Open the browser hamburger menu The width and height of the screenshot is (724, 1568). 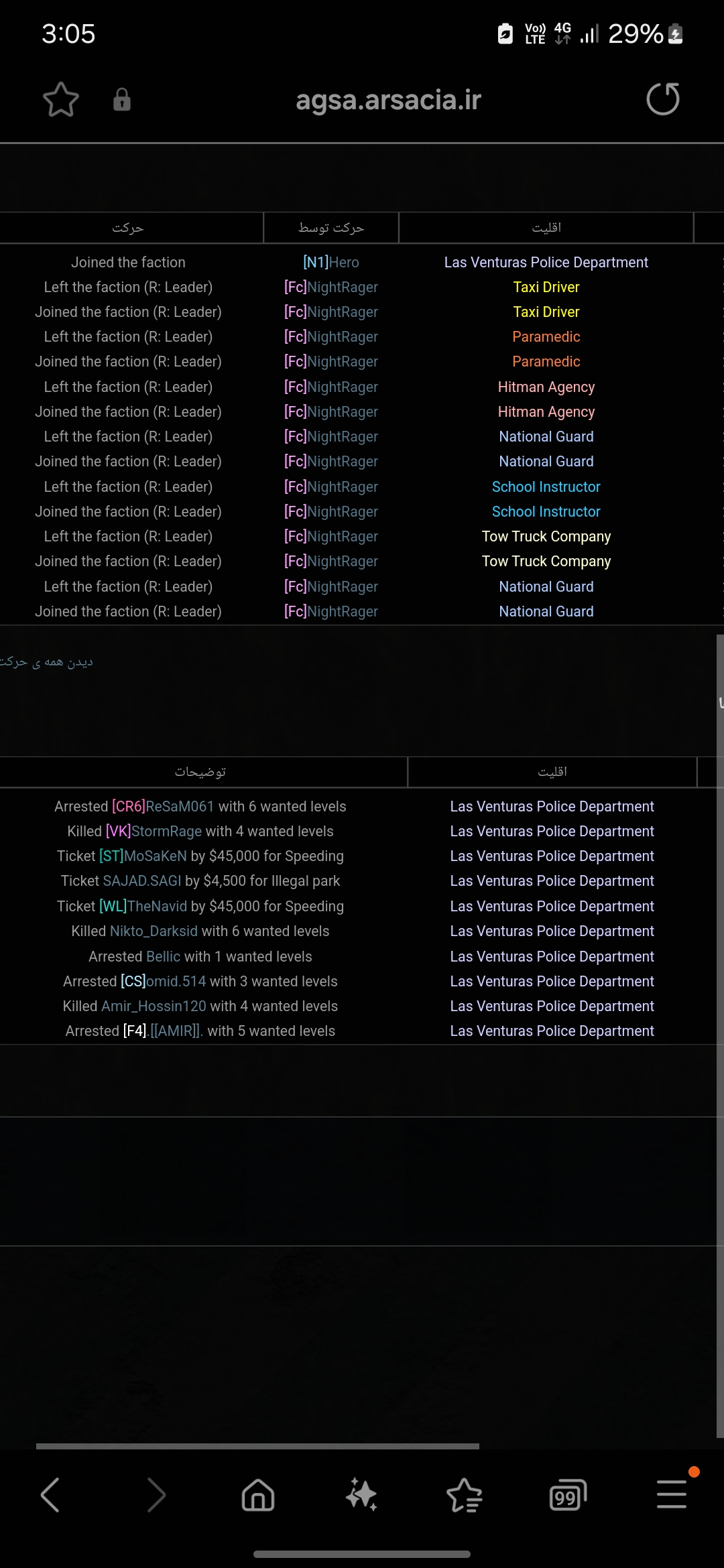point(672,1494)
